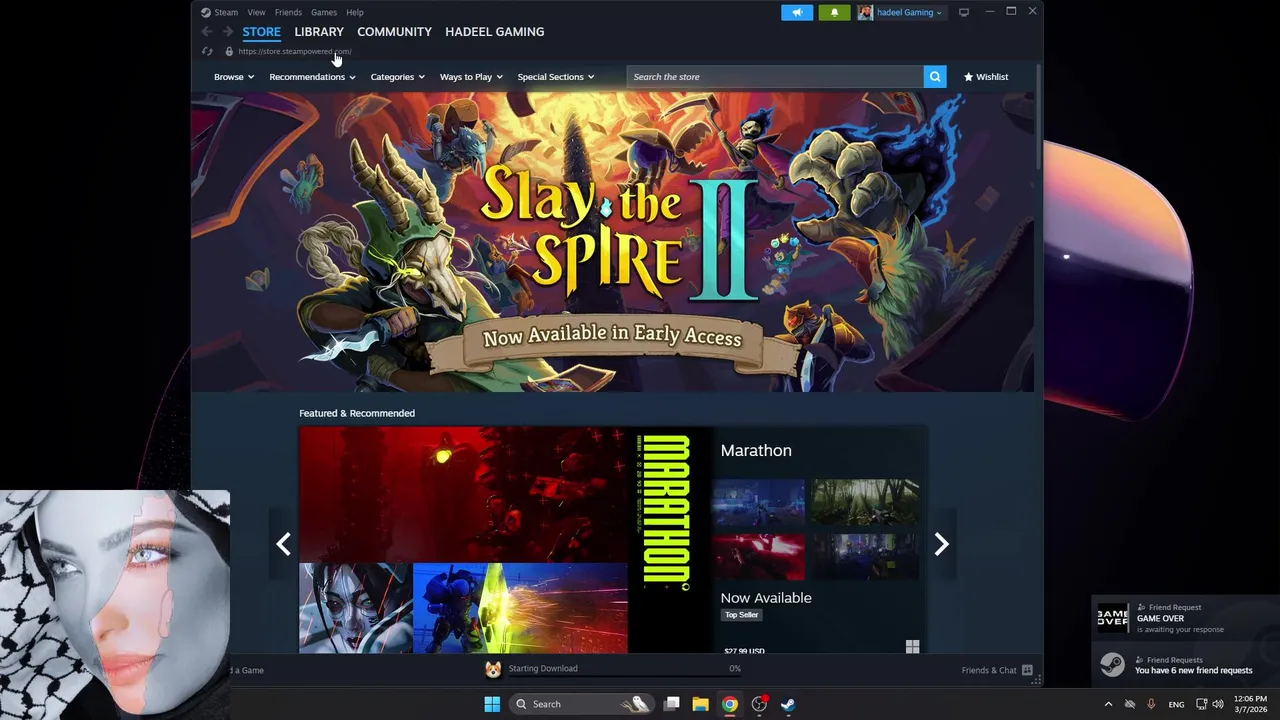1280x720 pixels.
Task: Select the top-left Marathon screenshot thumbnail
Action: [758, 502]
